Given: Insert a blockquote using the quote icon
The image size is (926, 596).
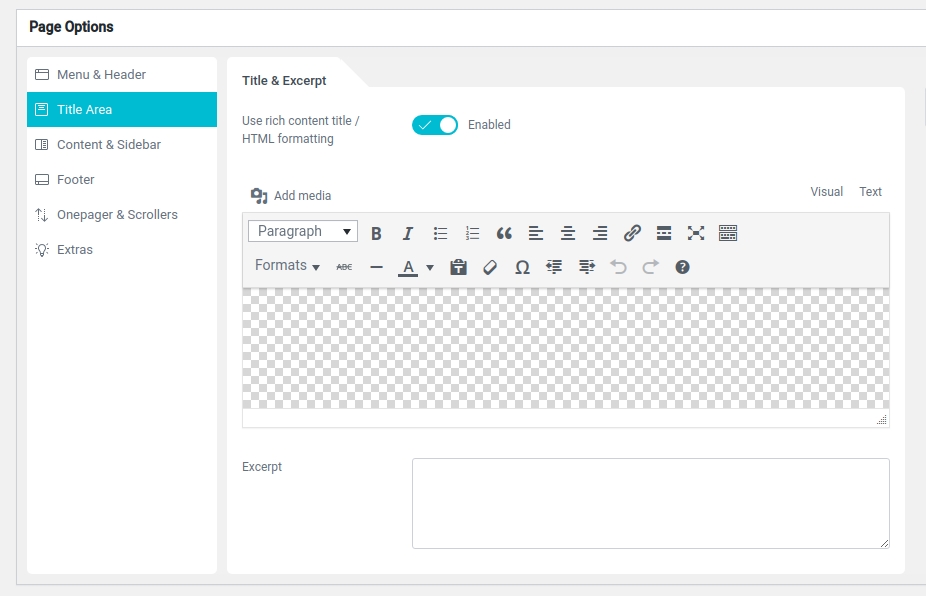Looking at the screenshot, I should [504, 233].
